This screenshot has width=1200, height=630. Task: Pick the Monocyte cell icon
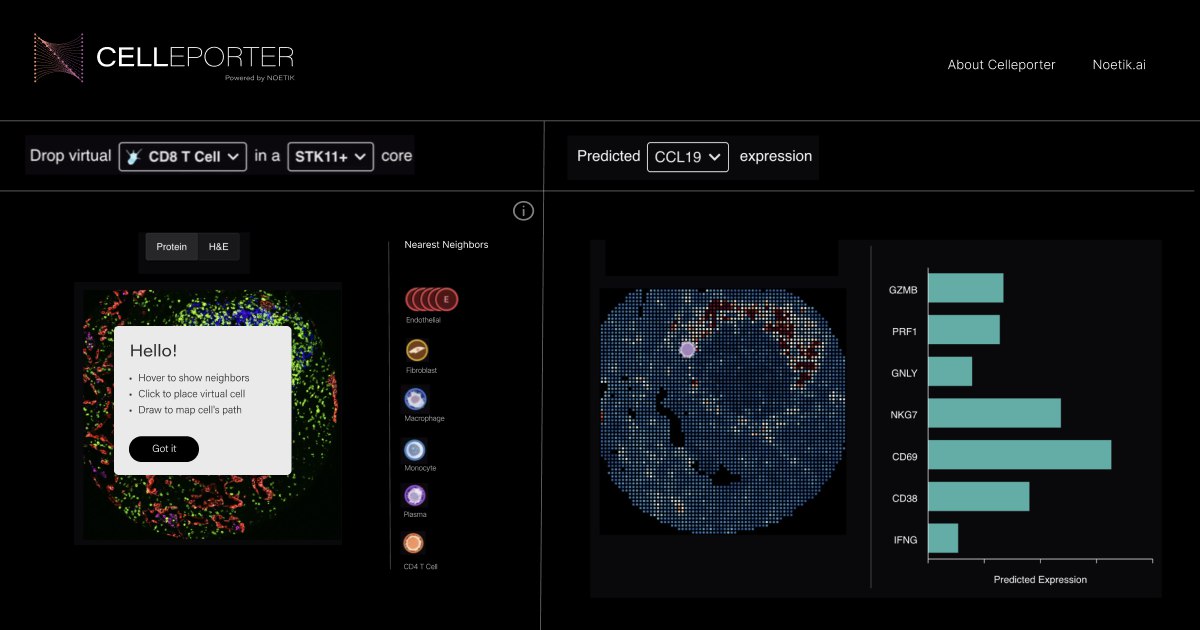pyautogui.click(x=415, y=450)
